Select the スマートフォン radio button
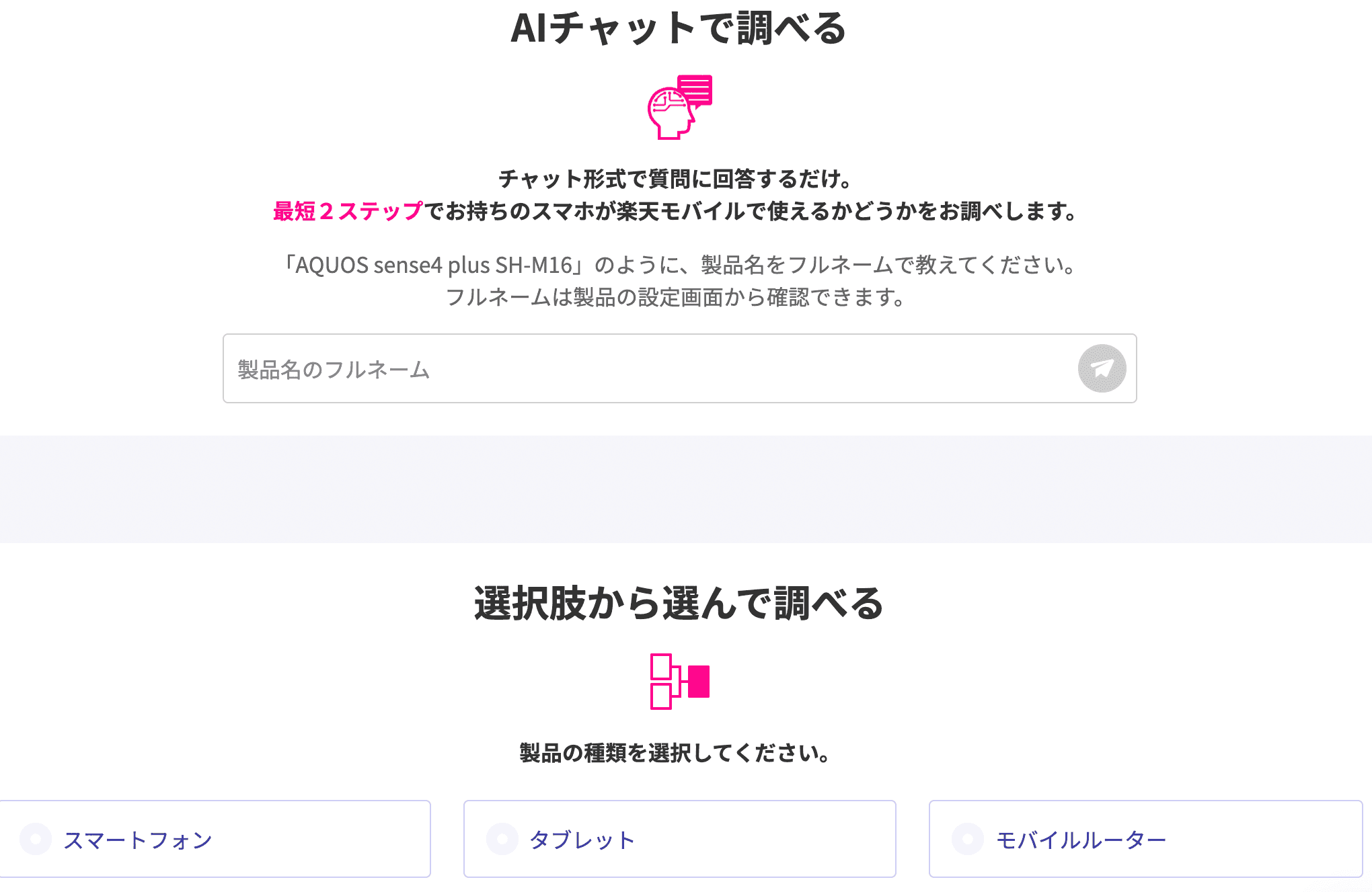 point(35,839)
